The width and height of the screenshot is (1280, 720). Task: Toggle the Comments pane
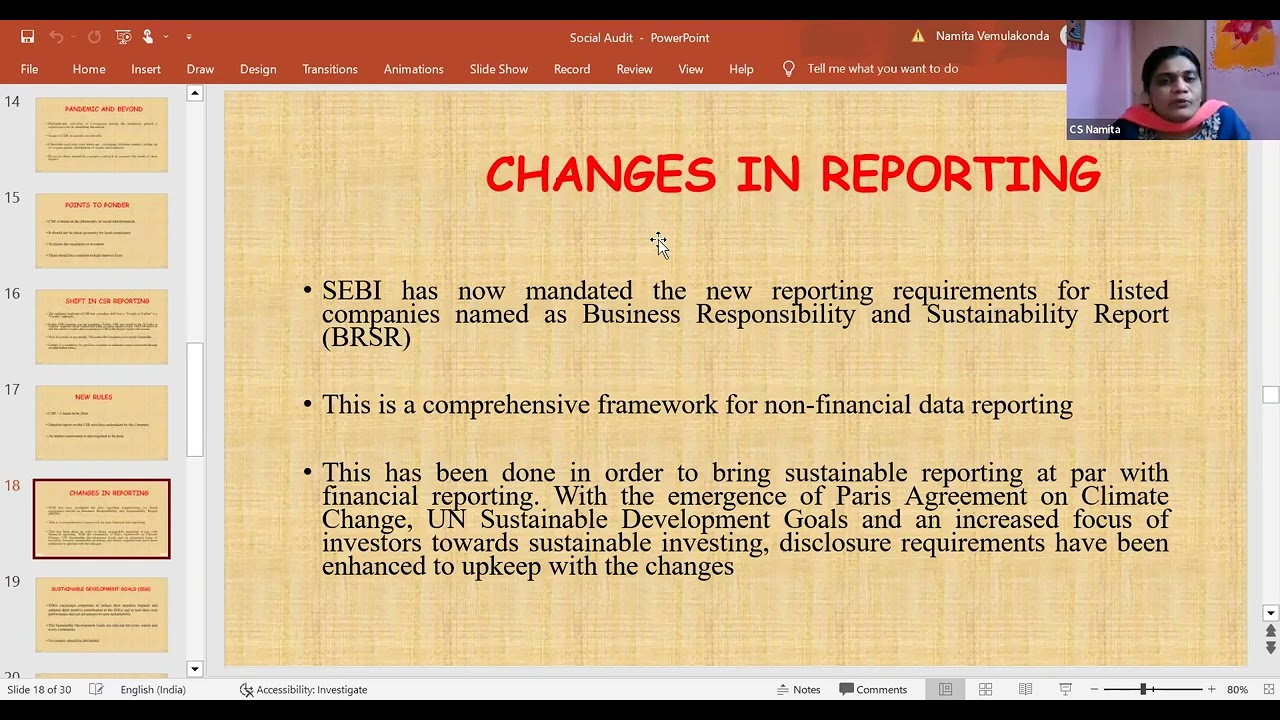click(873, 689)
